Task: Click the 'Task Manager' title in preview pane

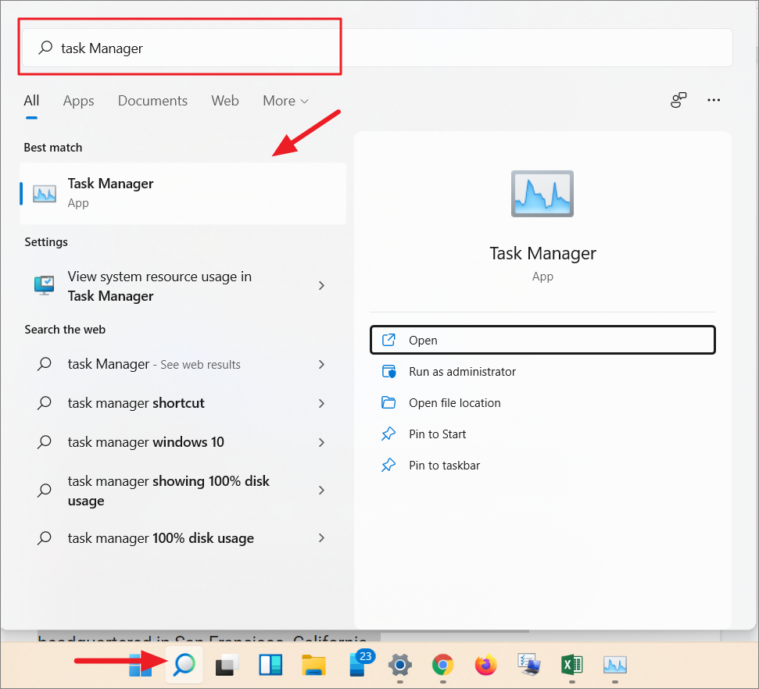Action: point(543,253)
